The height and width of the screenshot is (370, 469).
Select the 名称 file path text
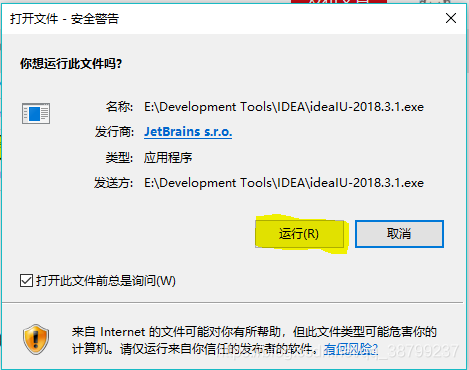click(x=284, y=107)
